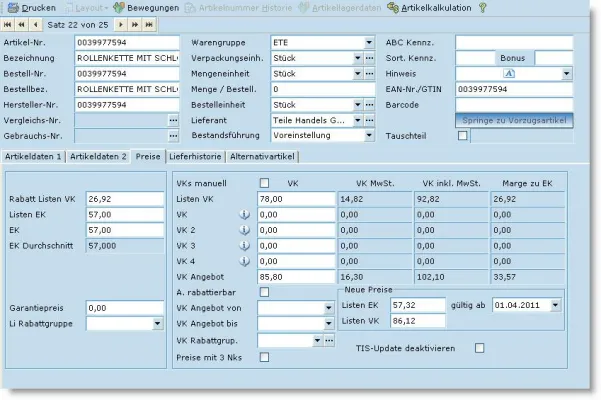
Task: Click the info icon beside VK 4
Action: click(243, 261)
